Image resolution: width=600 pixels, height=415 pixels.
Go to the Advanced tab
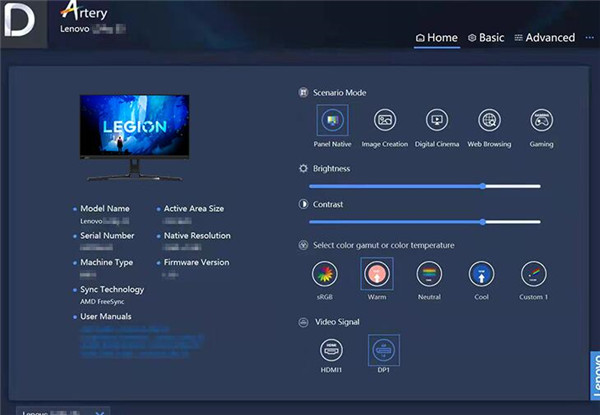(544, 38)
